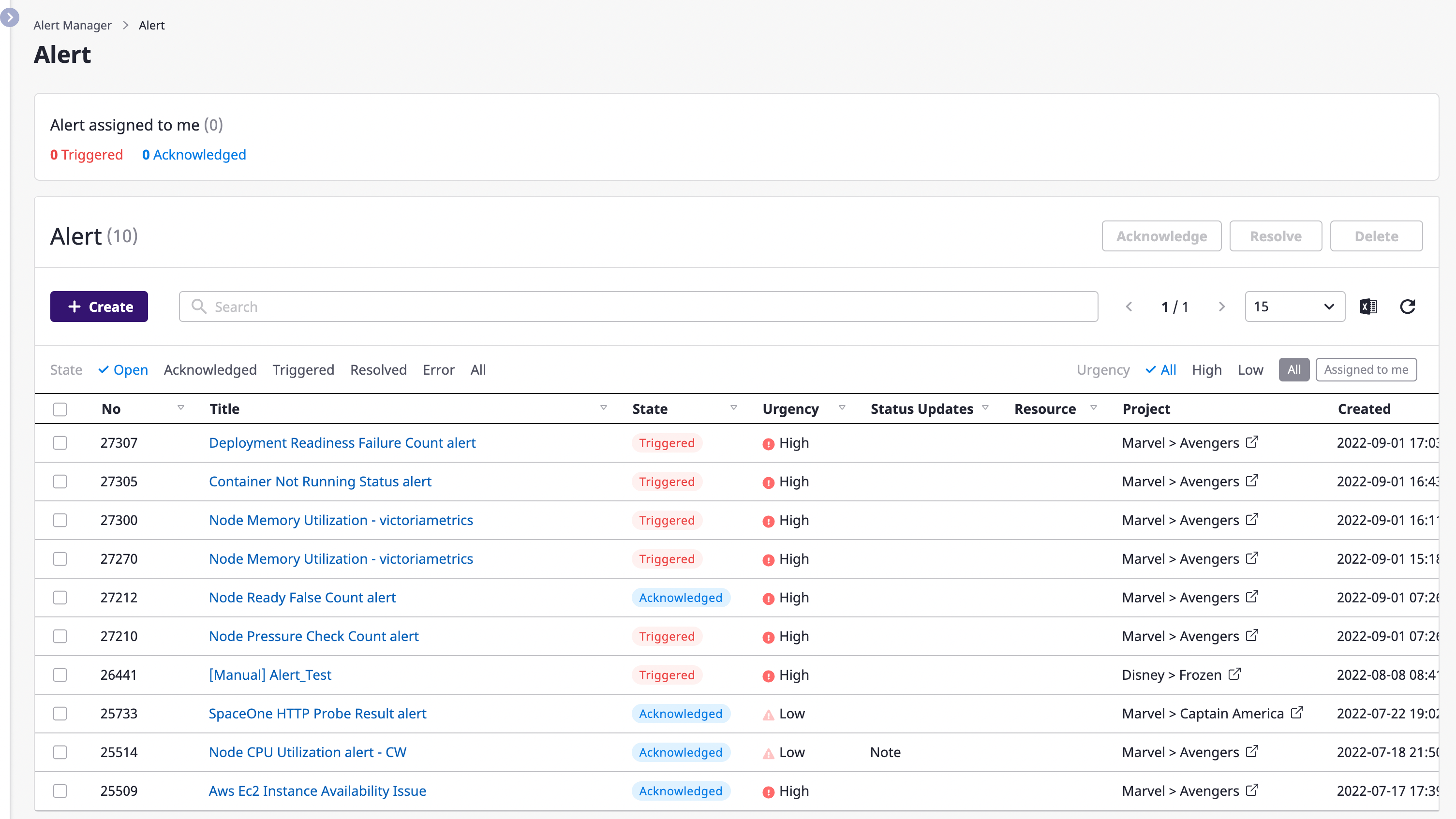Click the refresh icon
The height and width of the screenshot is (819, 1456).
(x=1408, y=307)
